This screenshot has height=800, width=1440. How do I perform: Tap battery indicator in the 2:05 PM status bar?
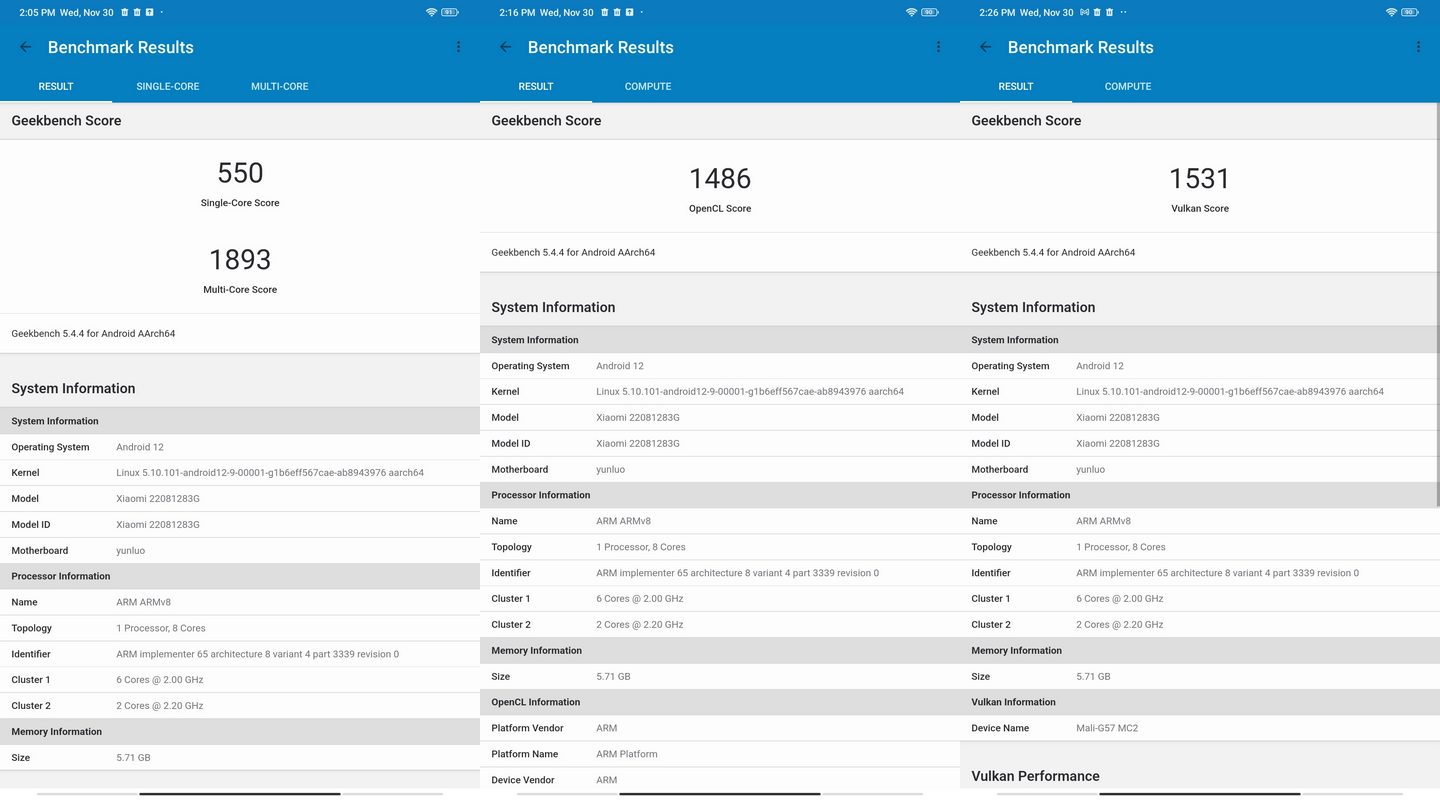point(450,12)
